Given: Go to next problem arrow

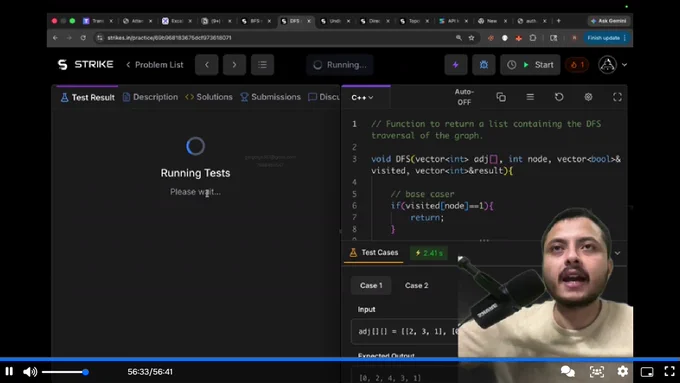Looking at the screenshot, I should [234, 65].
